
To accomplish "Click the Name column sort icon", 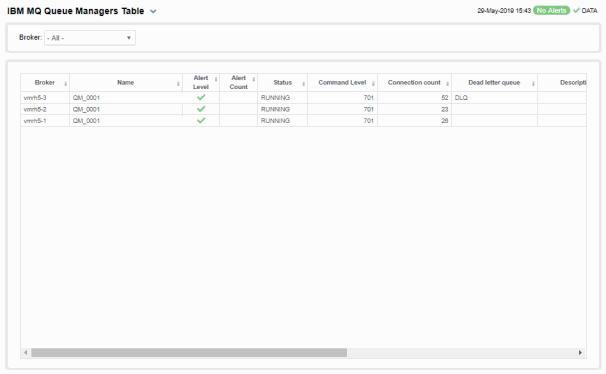I will [178, 84].
